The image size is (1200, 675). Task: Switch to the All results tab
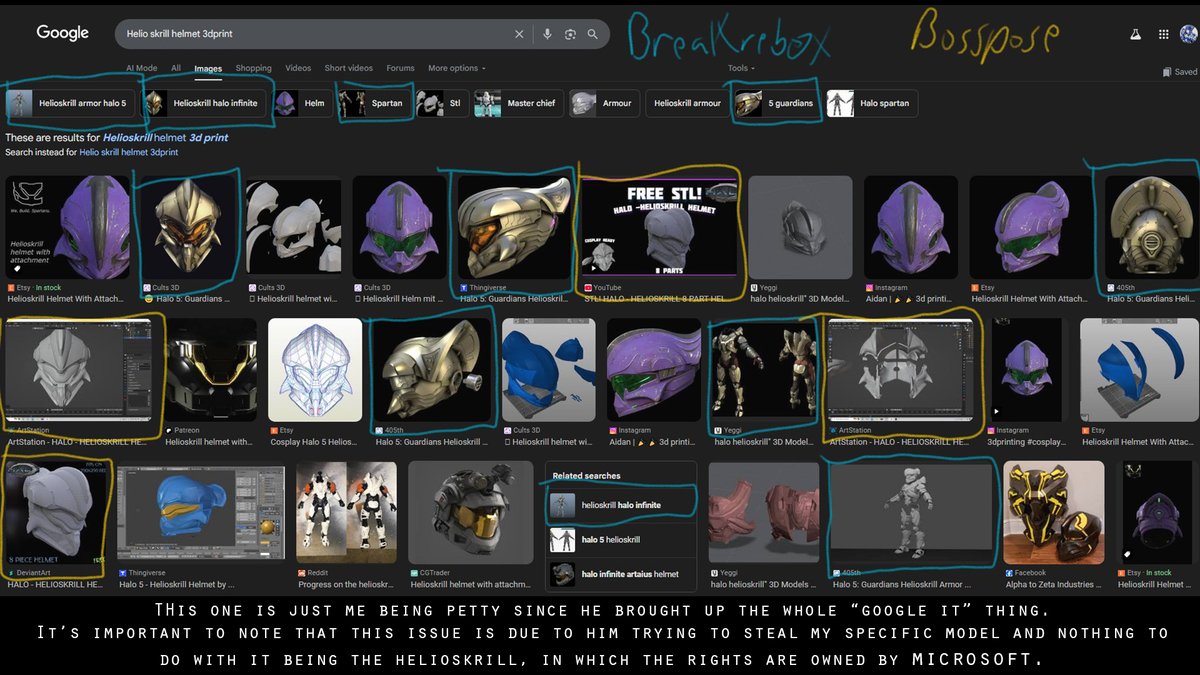176,68
